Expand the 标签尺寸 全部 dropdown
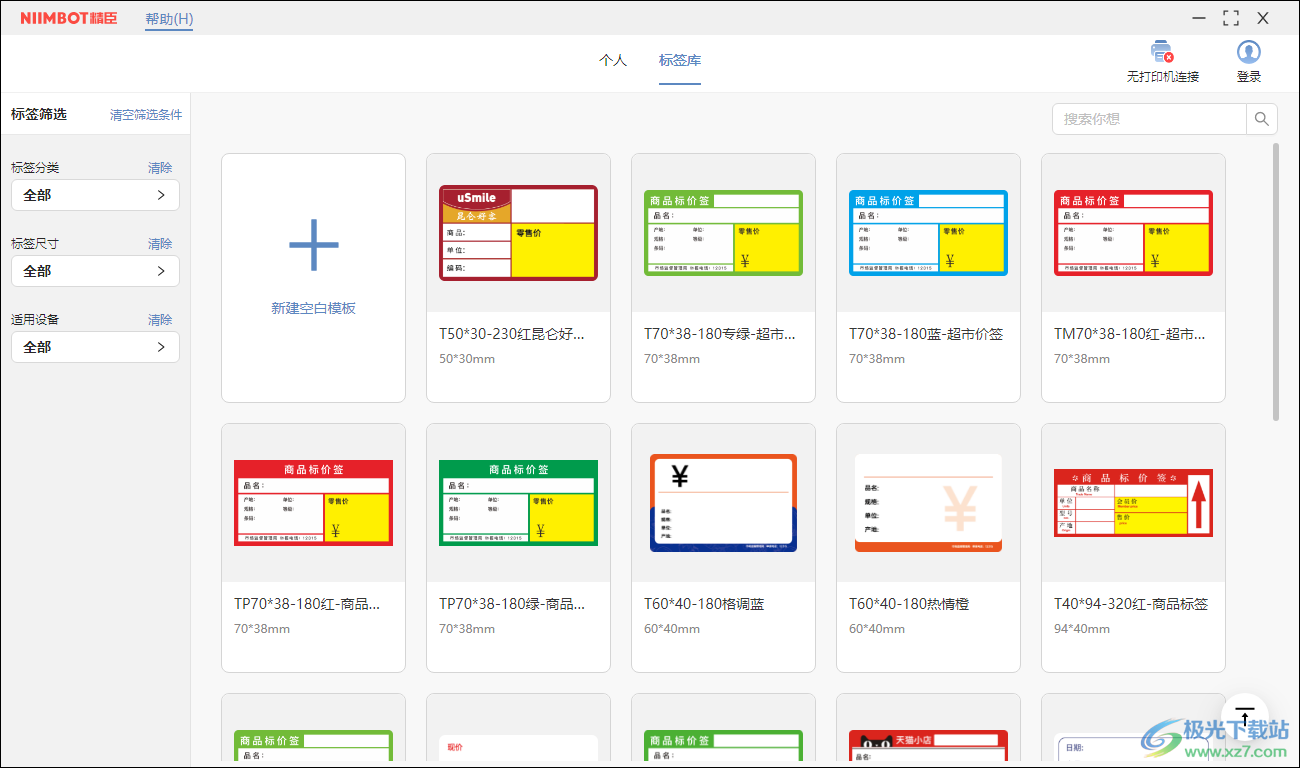Viewport: 1300px width, 768px height. pos(95,271)
